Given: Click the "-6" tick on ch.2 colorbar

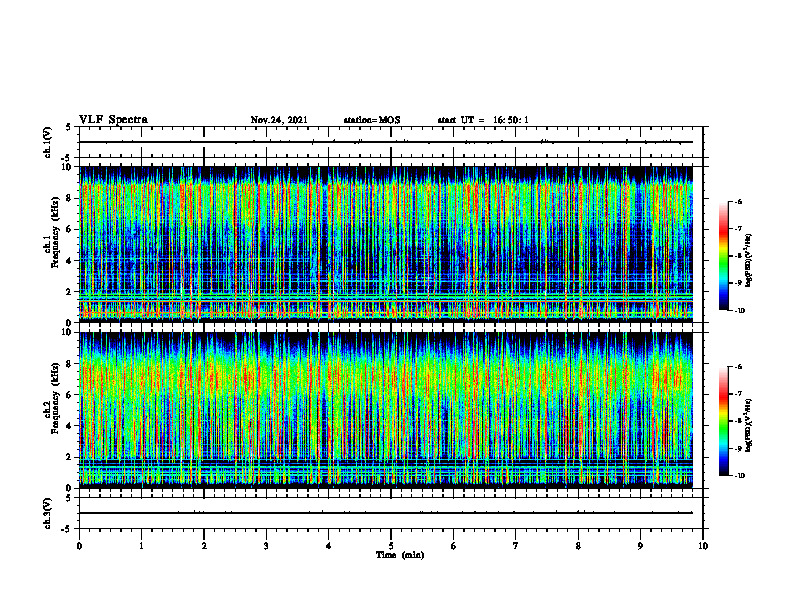Looking at the screenshot, I should (738, 367).
